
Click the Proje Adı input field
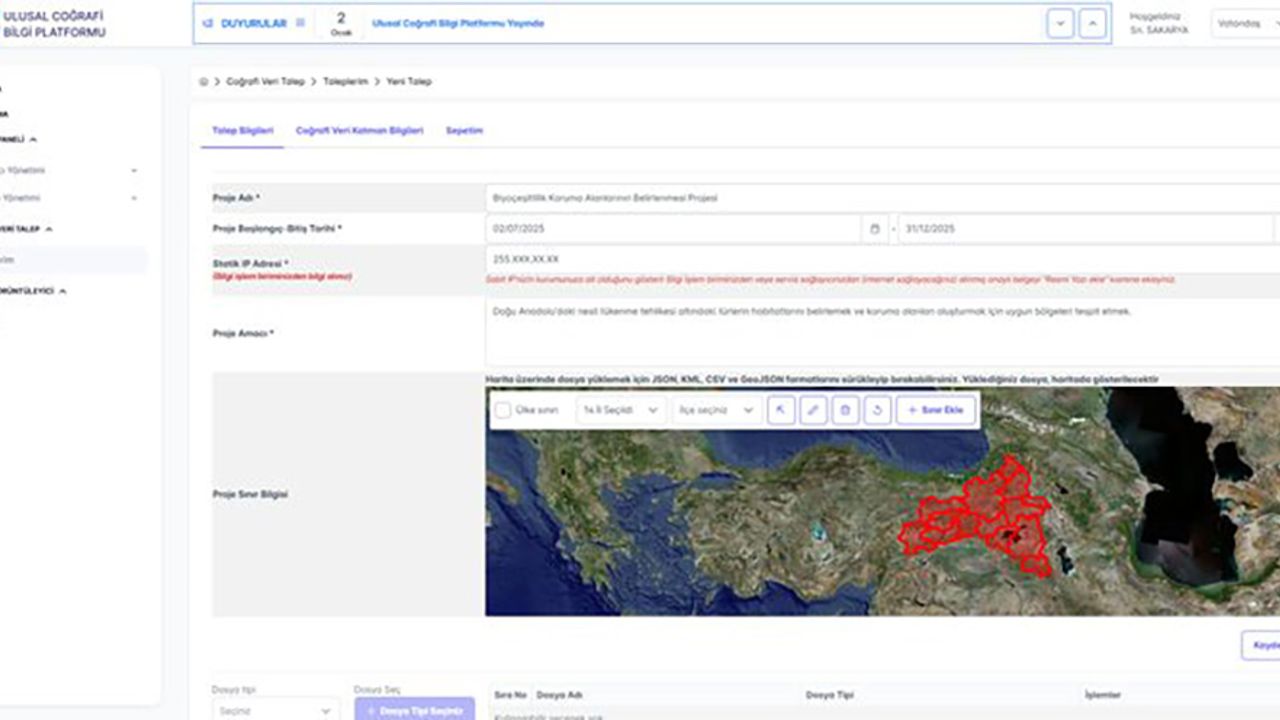pyautogui.click(x=882, y=198)
